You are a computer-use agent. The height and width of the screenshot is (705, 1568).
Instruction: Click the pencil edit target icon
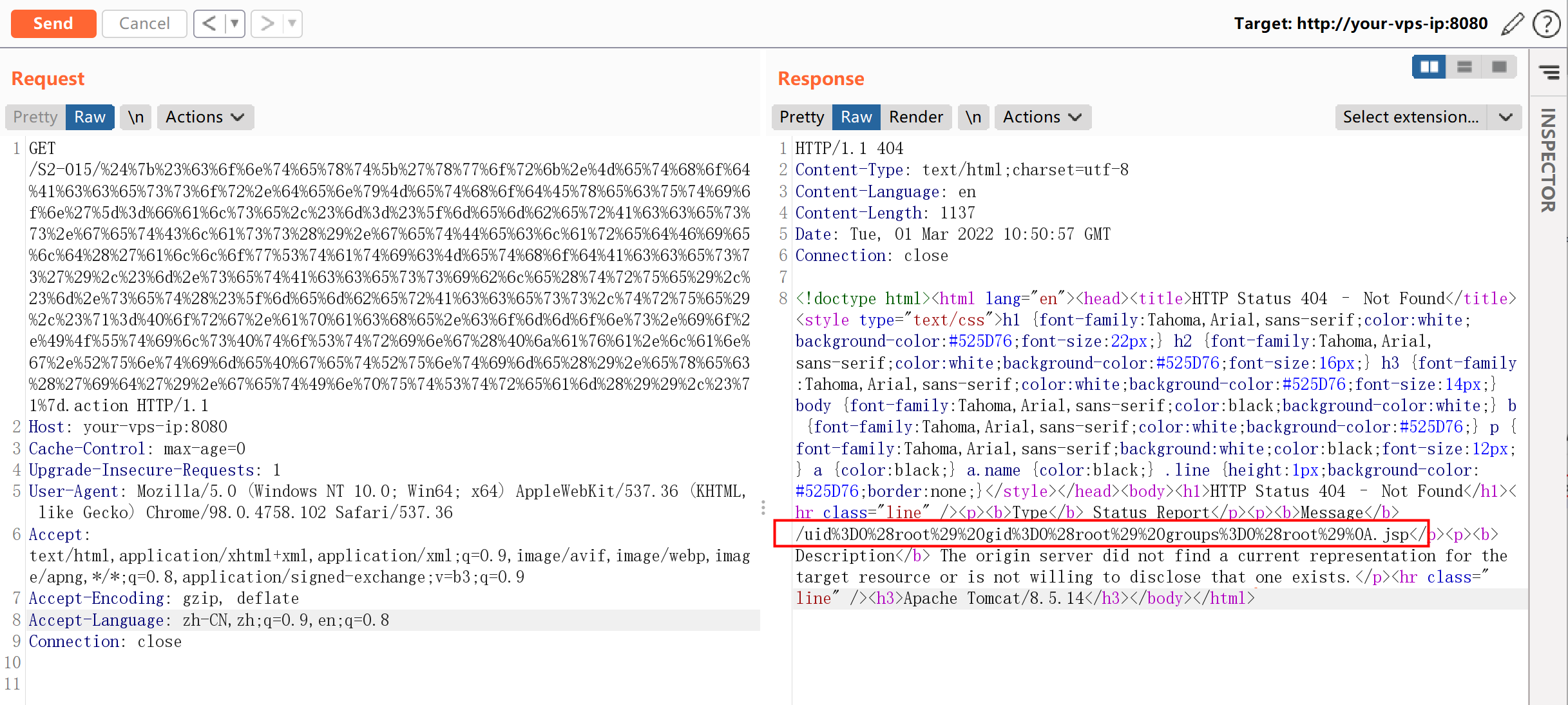[x=1512, y=24]
